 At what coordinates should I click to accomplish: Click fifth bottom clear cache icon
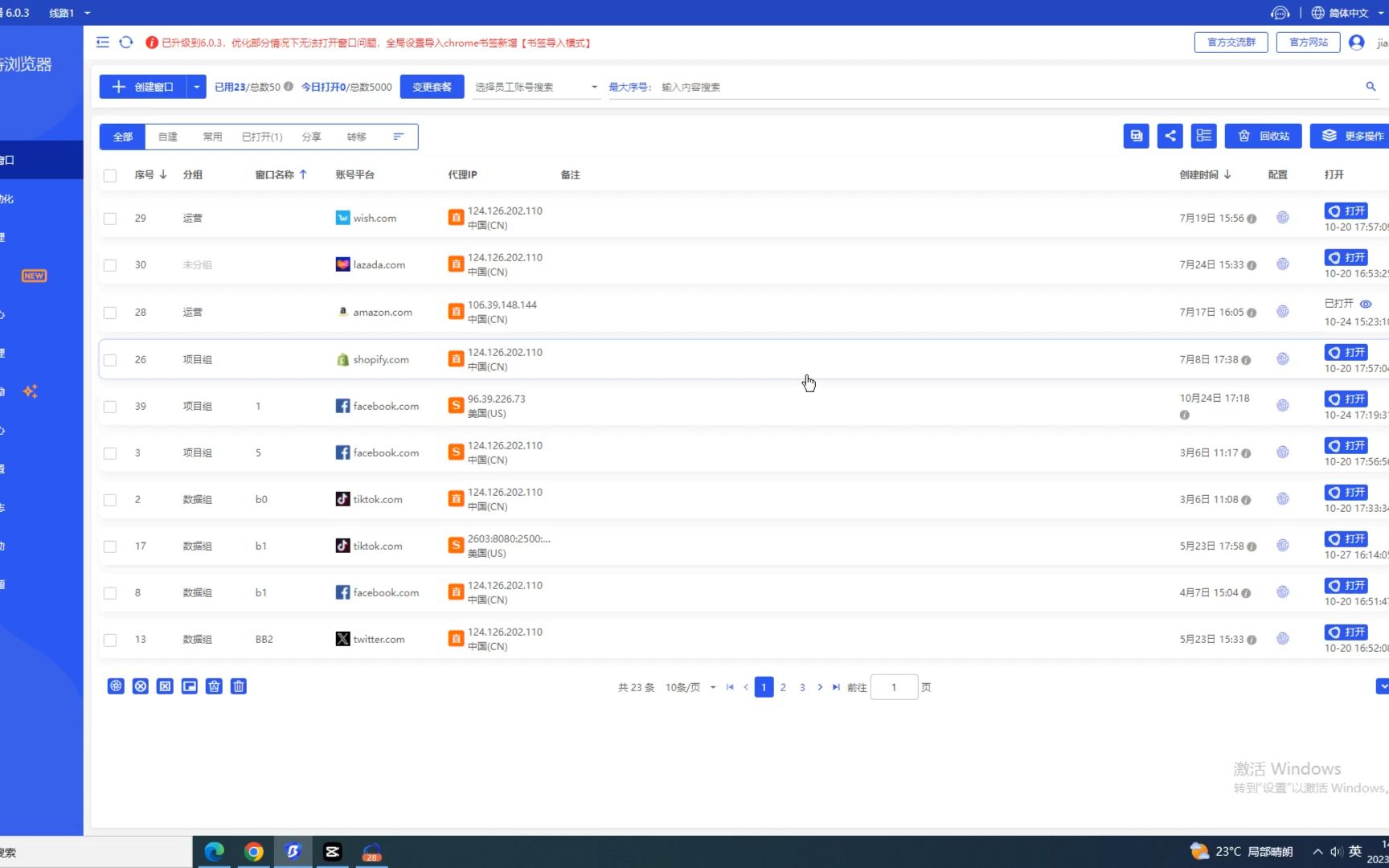tap(214, 686)
